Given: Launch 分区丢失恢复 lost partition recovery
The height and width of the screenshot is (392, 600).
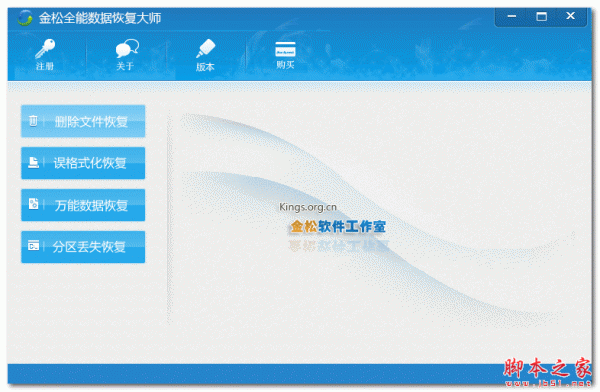Looking at the screenshot, I should click(x=83, y=247).
